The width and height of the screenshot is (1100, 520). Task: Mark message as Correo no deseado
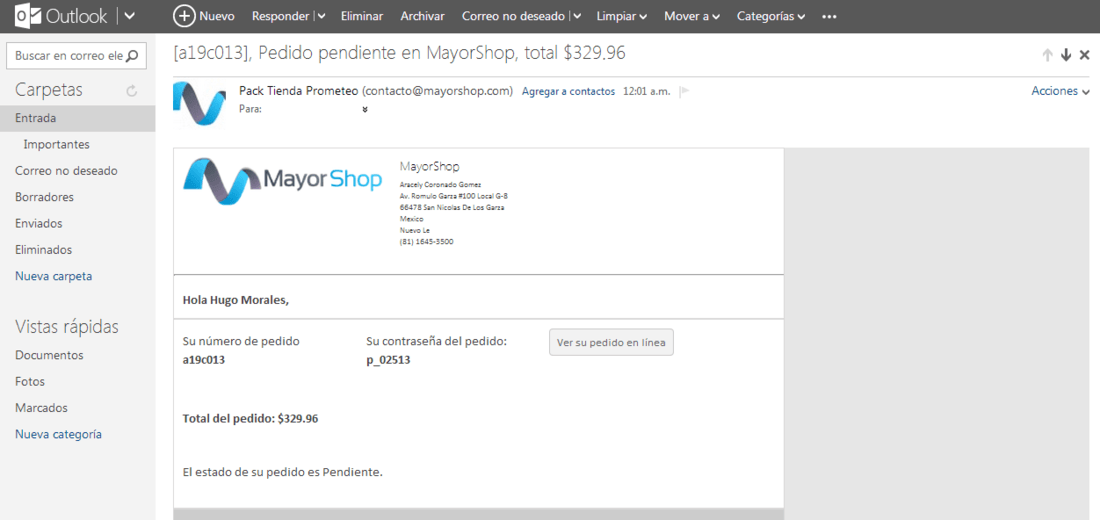tap(513, 16)
